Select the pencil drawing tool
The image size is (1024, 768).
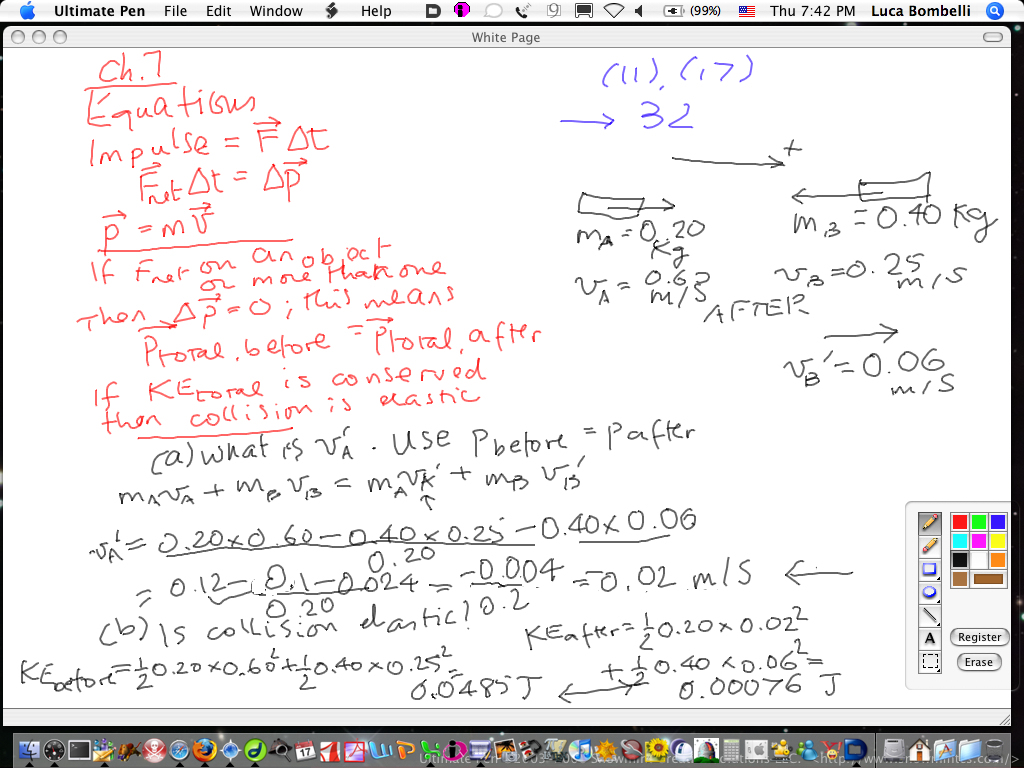coord(930,522)
